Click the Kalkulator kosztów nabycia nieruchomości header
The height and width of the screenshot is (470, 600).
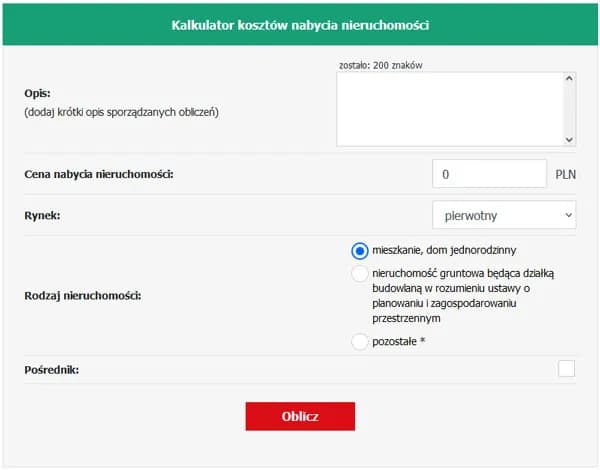300,25
